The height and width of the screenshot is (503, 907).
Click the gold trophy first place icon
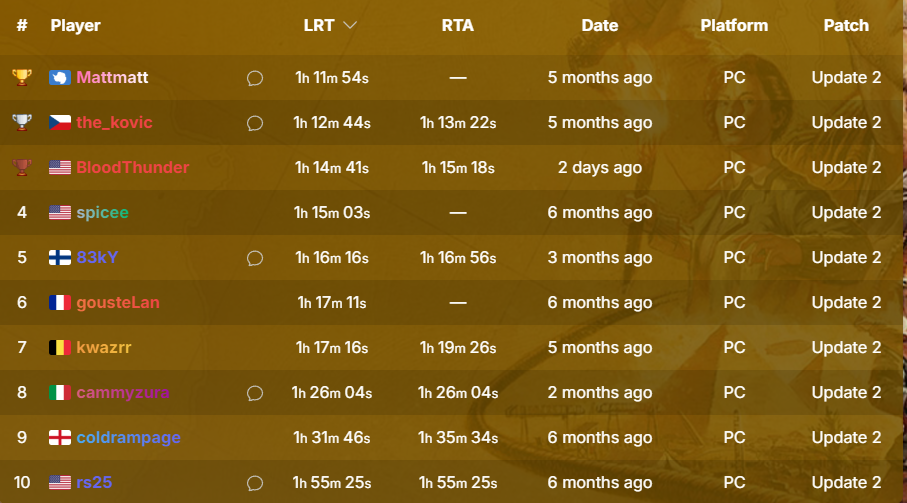(x=22, y=77)
